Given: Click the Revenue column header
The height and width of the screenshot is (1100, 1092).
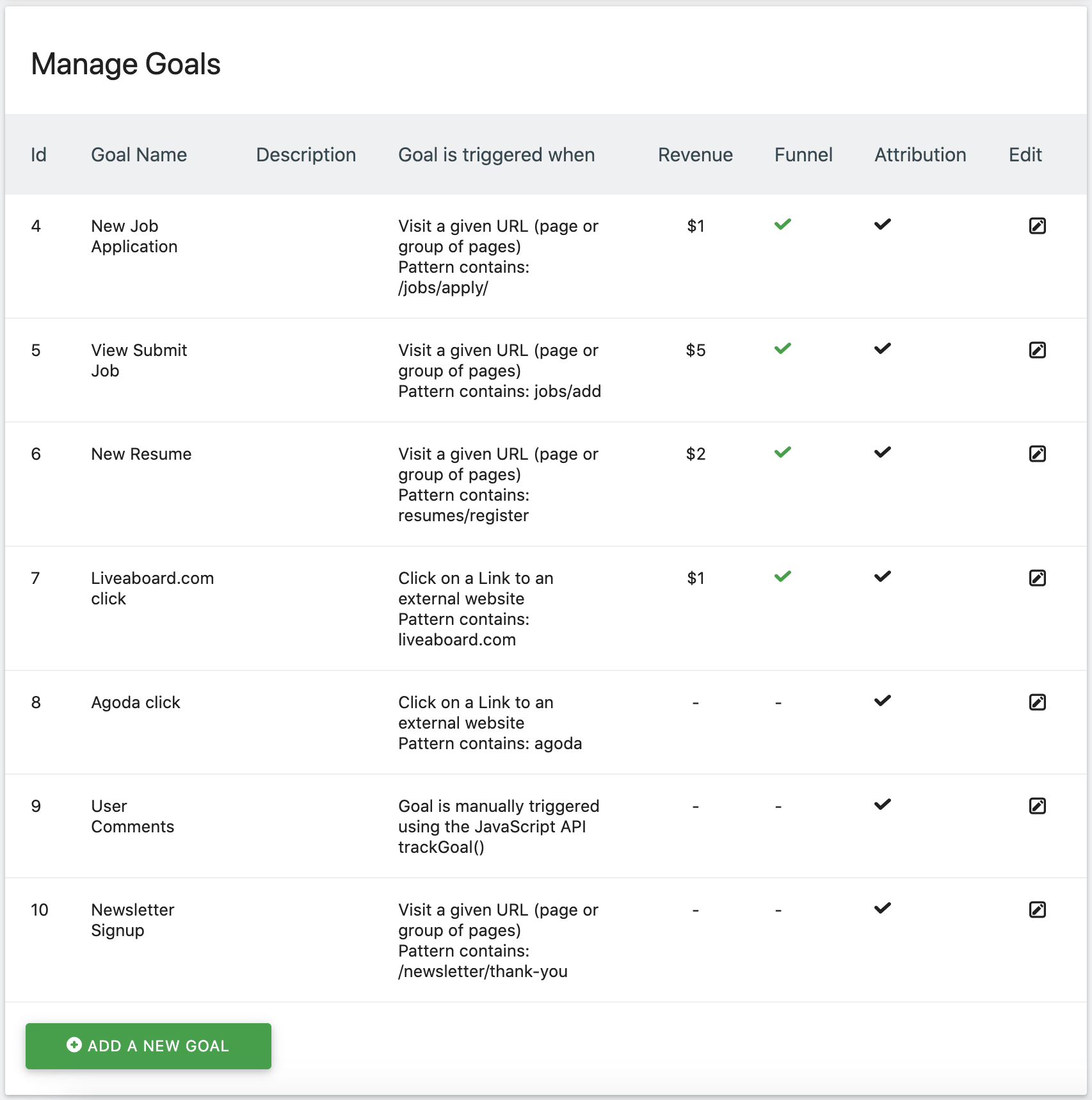Looking at the screenshot, I should coord(695,155).
